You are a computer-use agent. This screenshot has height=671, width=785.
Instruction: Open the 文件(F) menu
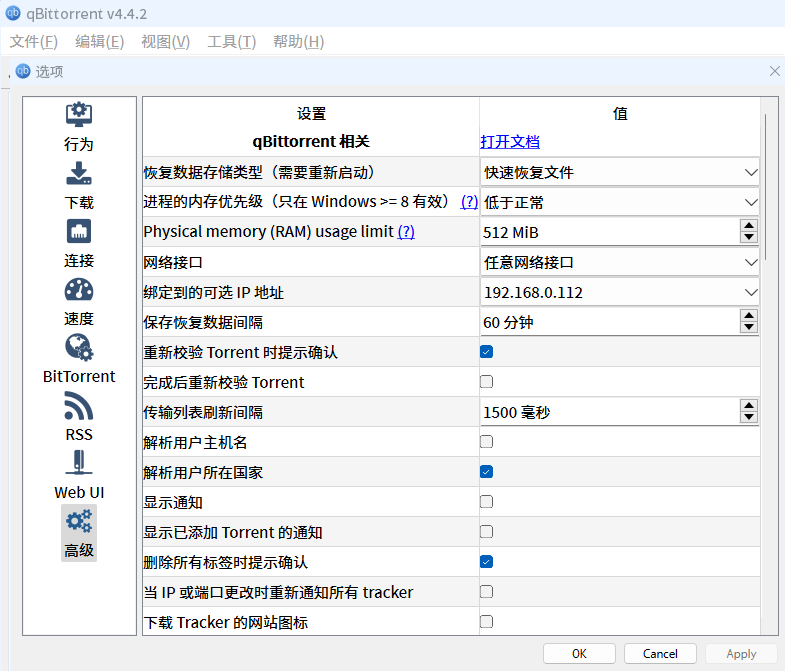point(34,42)
